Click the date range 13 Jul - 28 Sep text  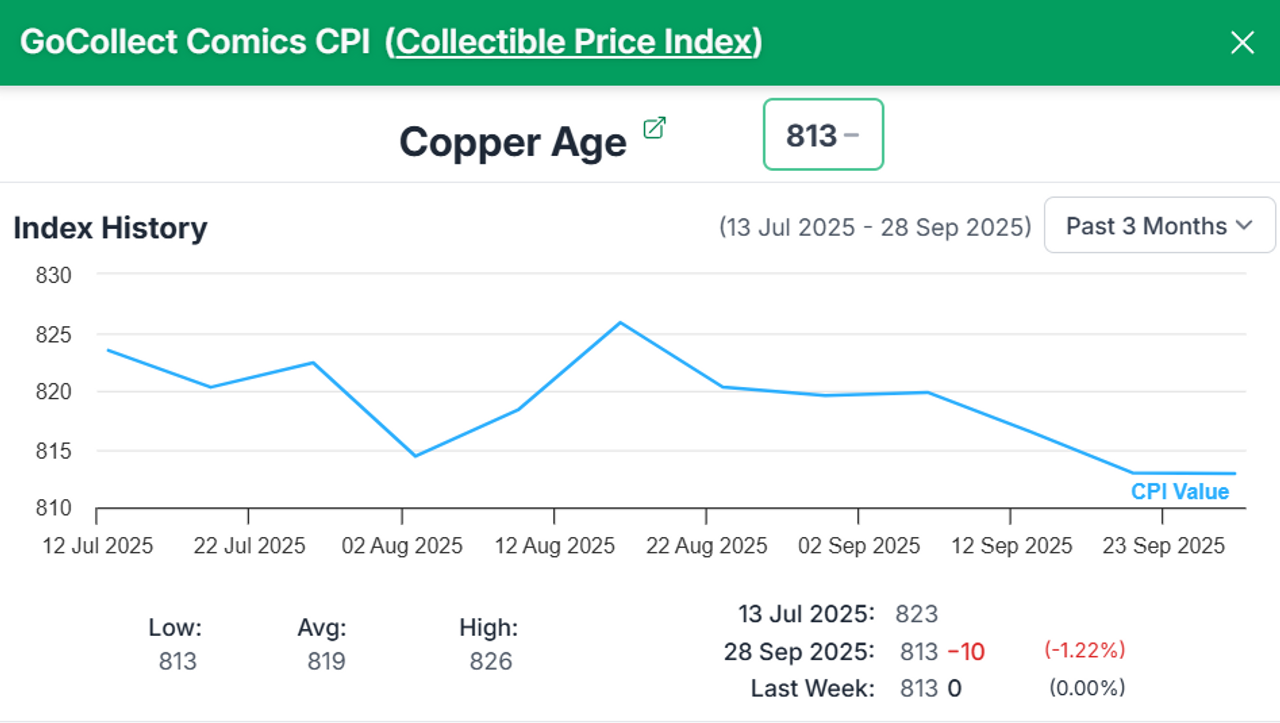pyautogui.click(x=874, y=227)
